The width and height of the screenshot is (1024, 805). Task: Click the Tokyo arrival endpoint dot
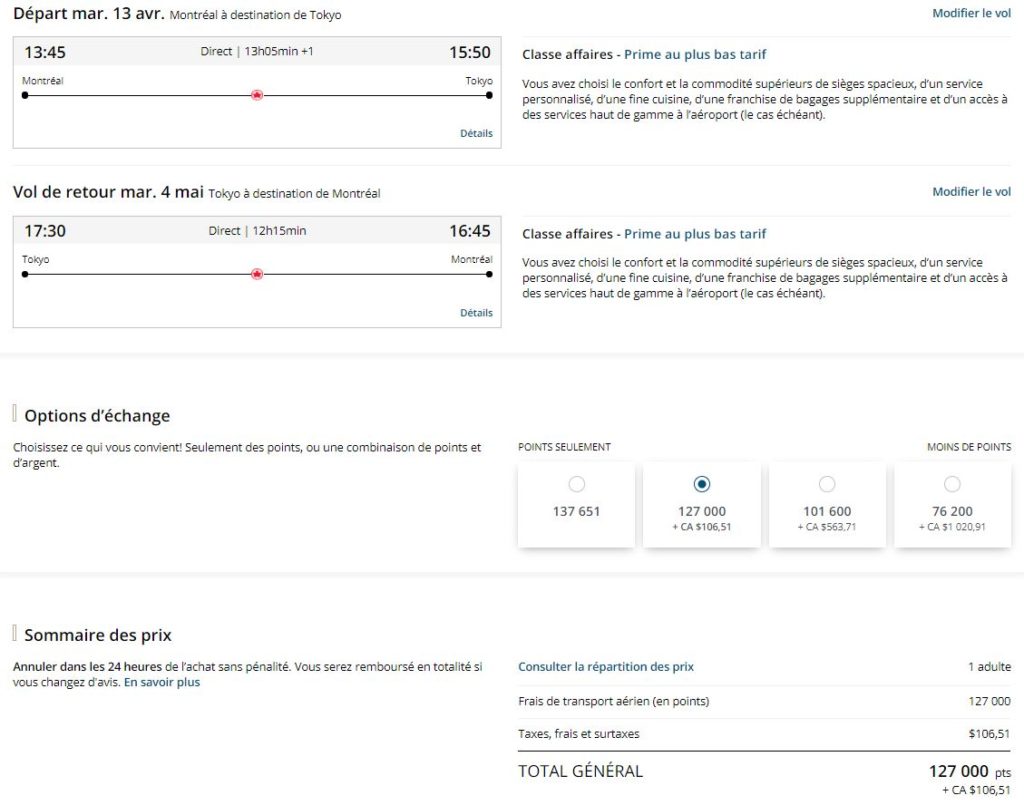[487, 97]
